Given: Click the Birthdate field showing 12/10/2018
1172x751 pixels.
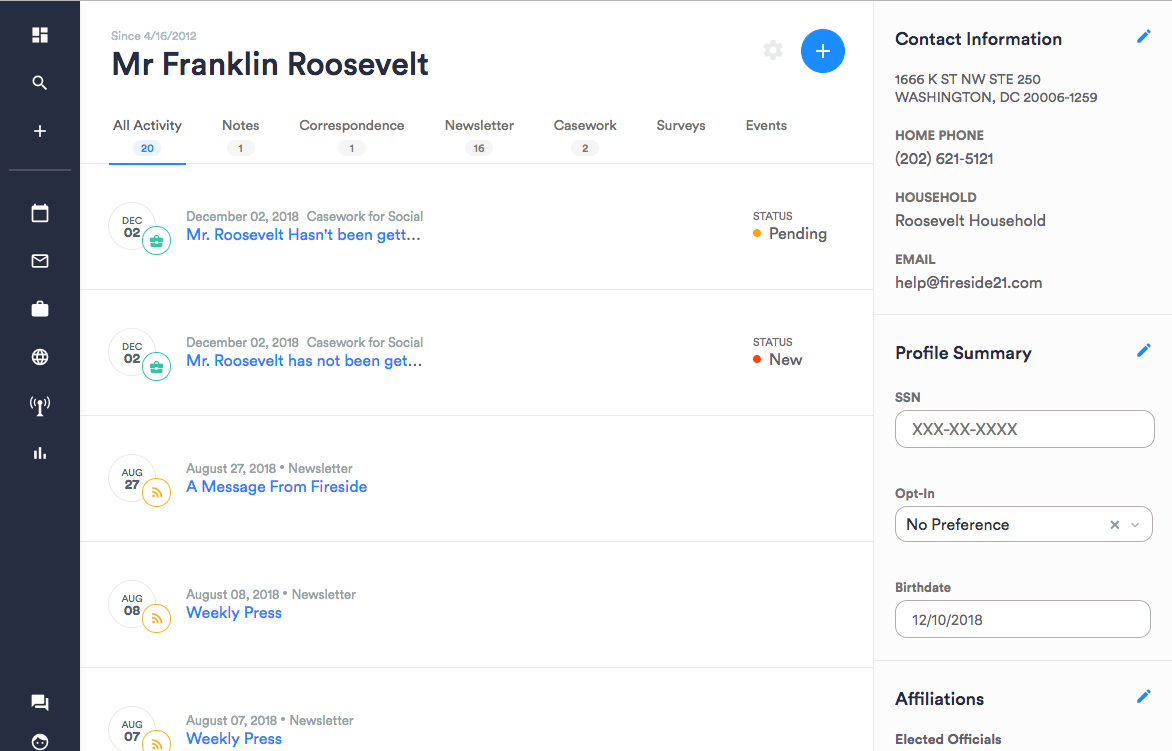Looking at the screenshot, I should (1022, 619).
